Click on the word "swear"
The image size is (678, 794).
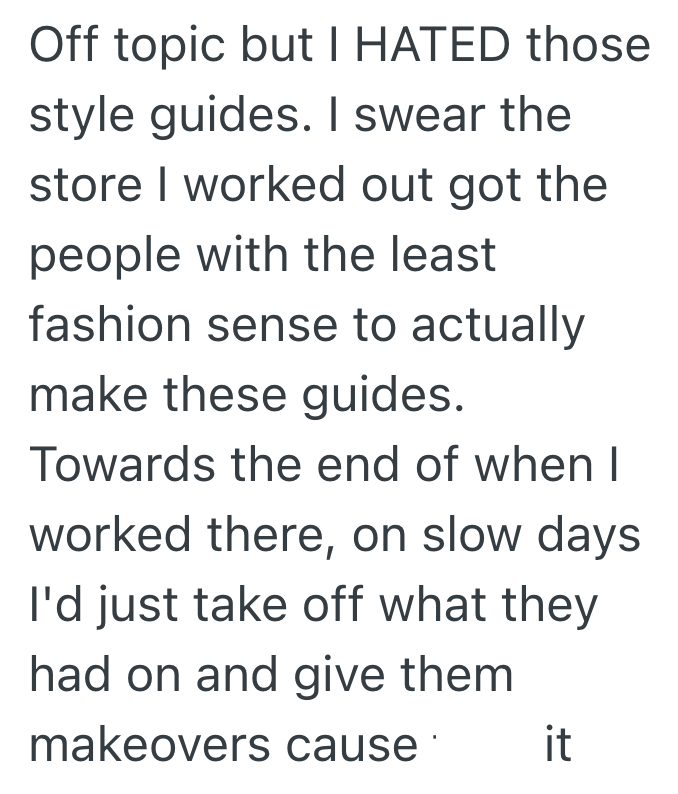[x=407, y=116]
